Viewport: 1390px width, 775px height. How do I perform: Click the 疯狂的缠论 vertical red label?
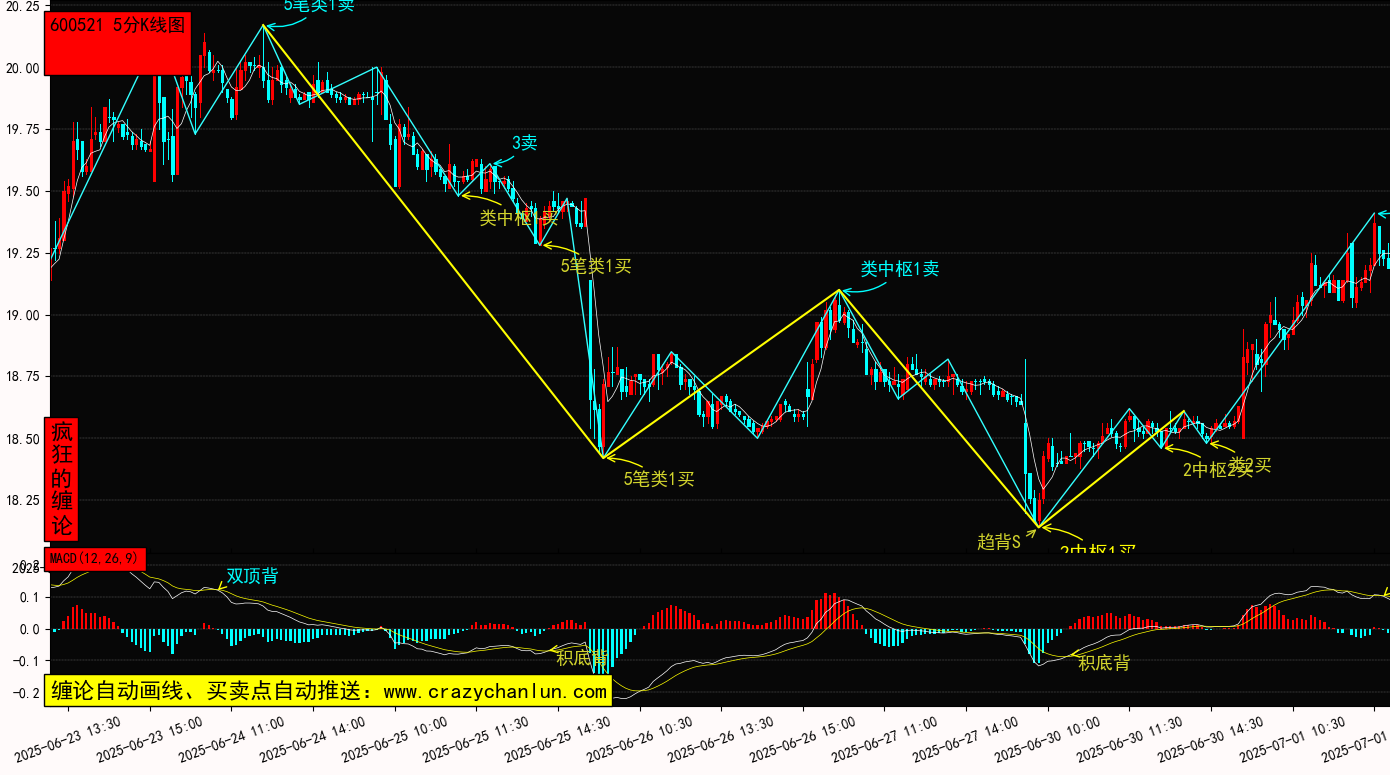62,478
